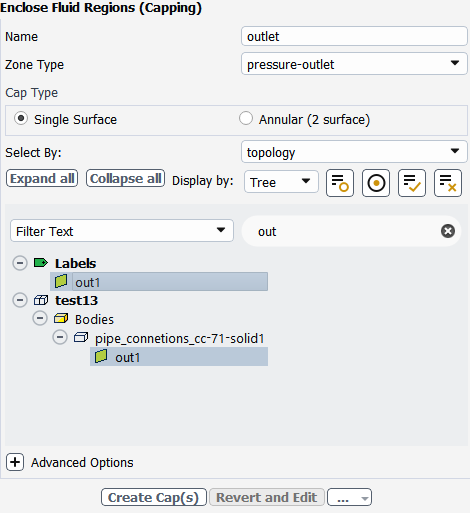Click the green Labels tag icon
This screenshot has width=470, height=513.
[41, 263]
